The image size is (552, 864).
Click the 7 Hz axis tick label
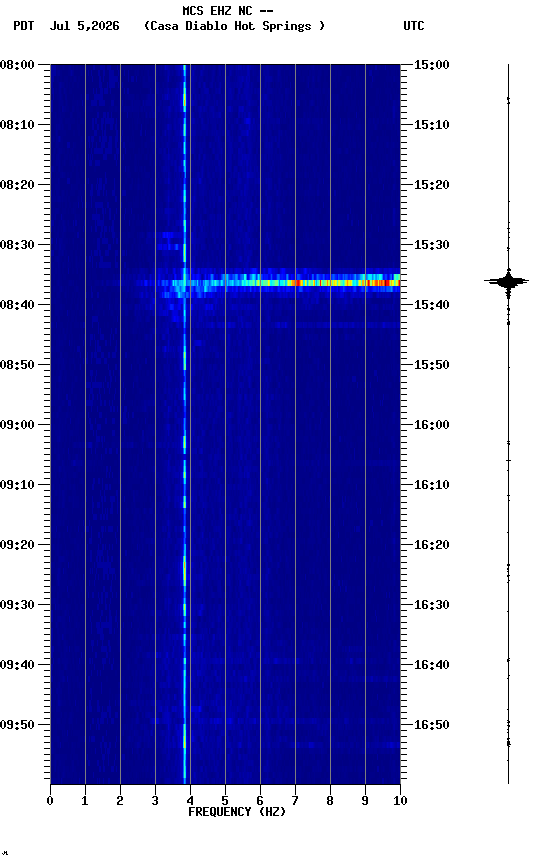point(295,801)
